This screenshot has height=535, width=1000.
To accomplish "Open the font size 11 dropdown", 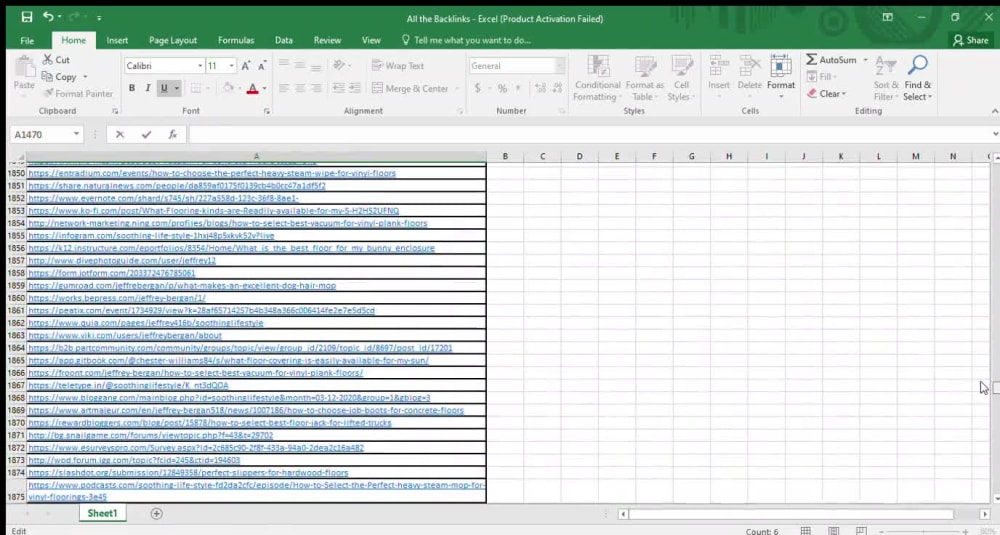I will tap(231, 66).
